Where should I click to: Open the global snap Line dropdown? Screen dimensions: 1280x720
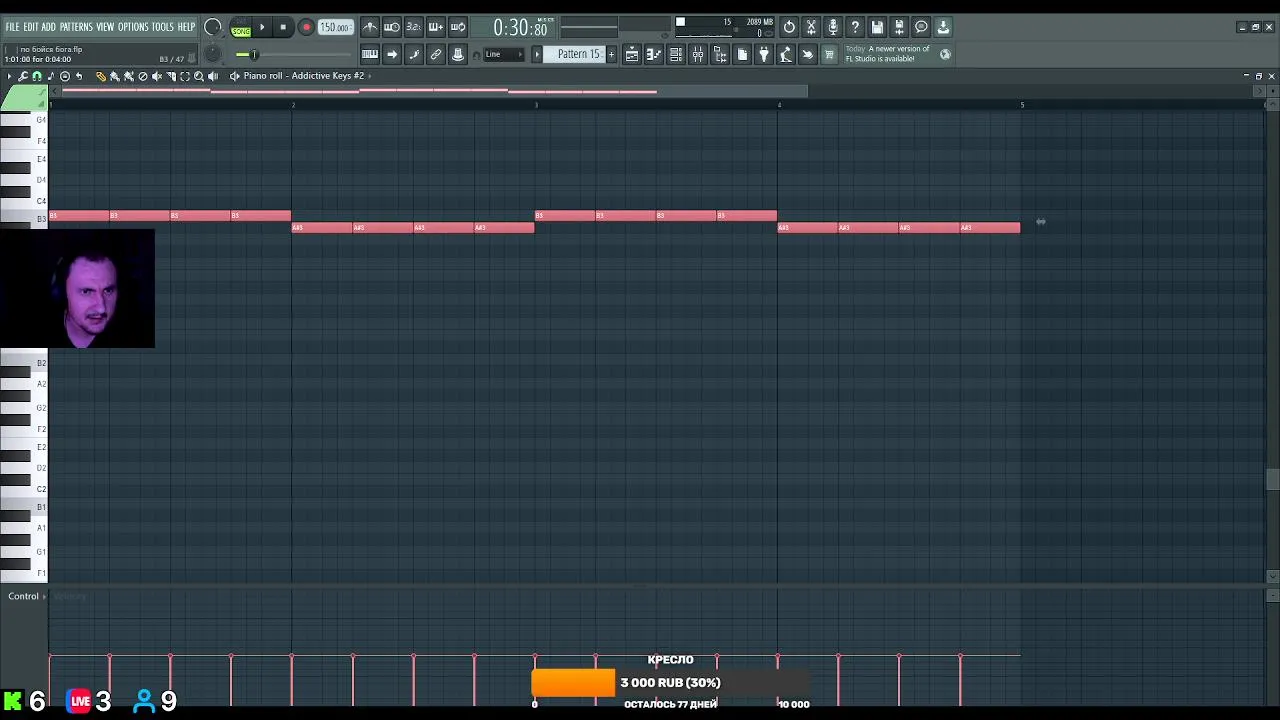click(504, 54)
